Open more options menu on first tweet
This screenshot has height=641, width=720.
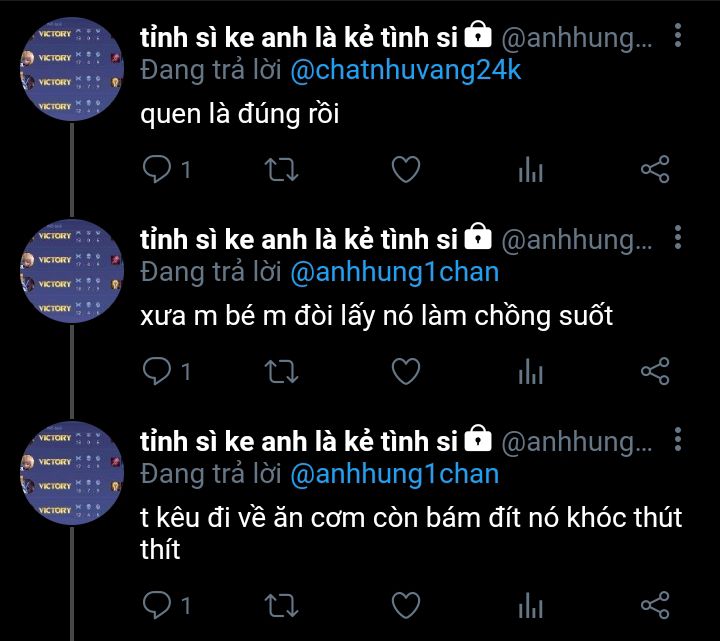coord(678,35)
